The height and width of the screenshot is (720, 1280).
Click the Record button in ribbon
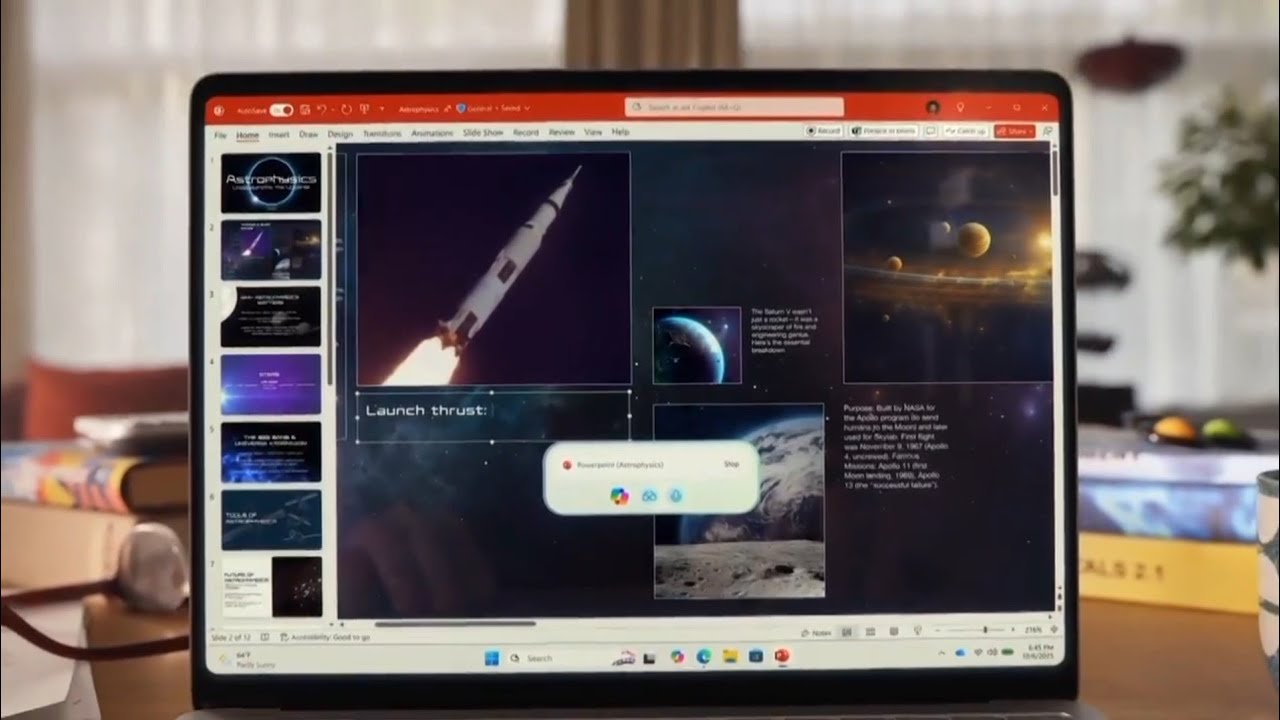823,131
